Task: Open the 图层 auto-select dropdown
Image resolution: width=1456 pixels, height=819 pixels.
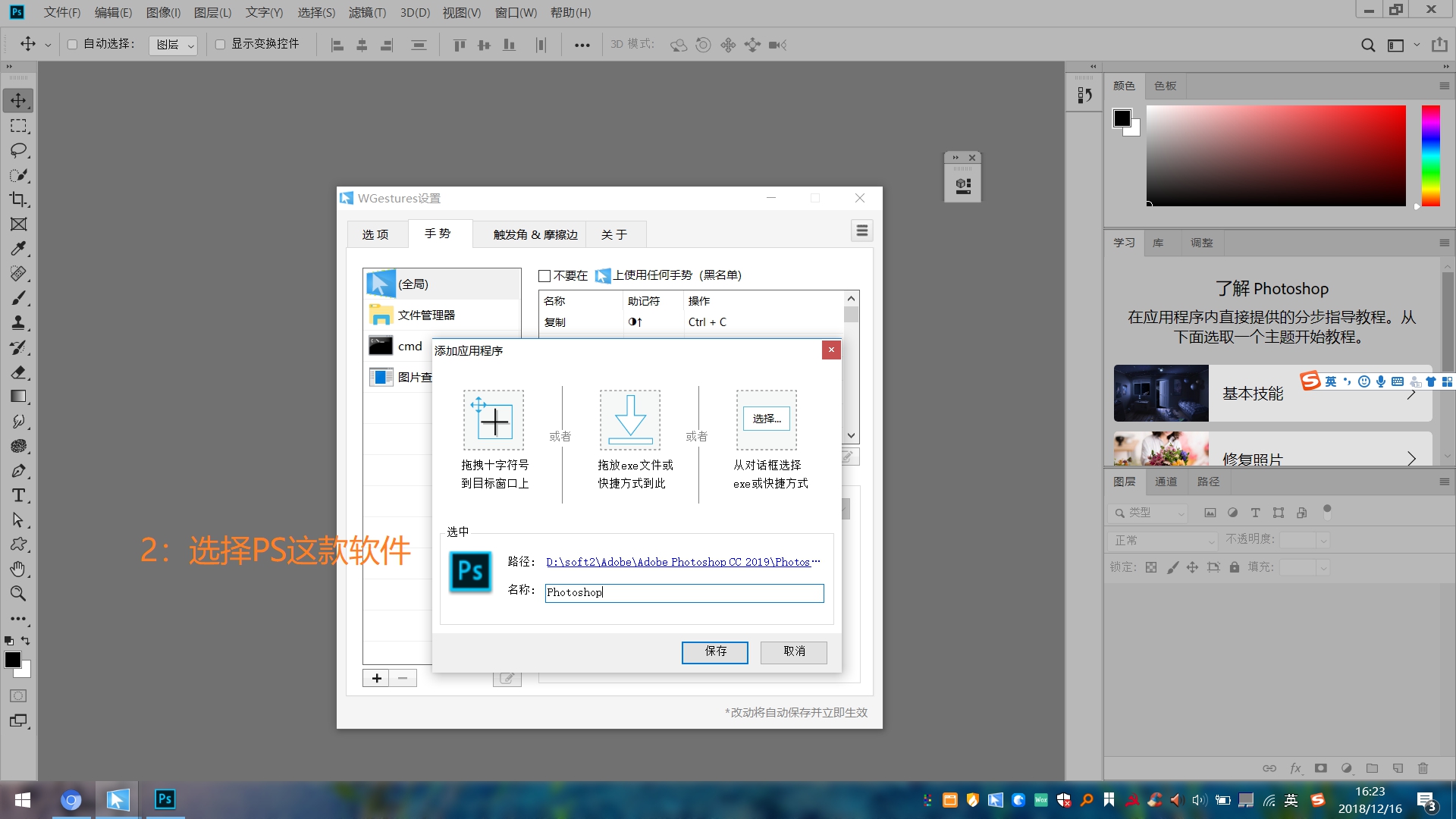Action: pyautogui.click(x=173, y=45)
